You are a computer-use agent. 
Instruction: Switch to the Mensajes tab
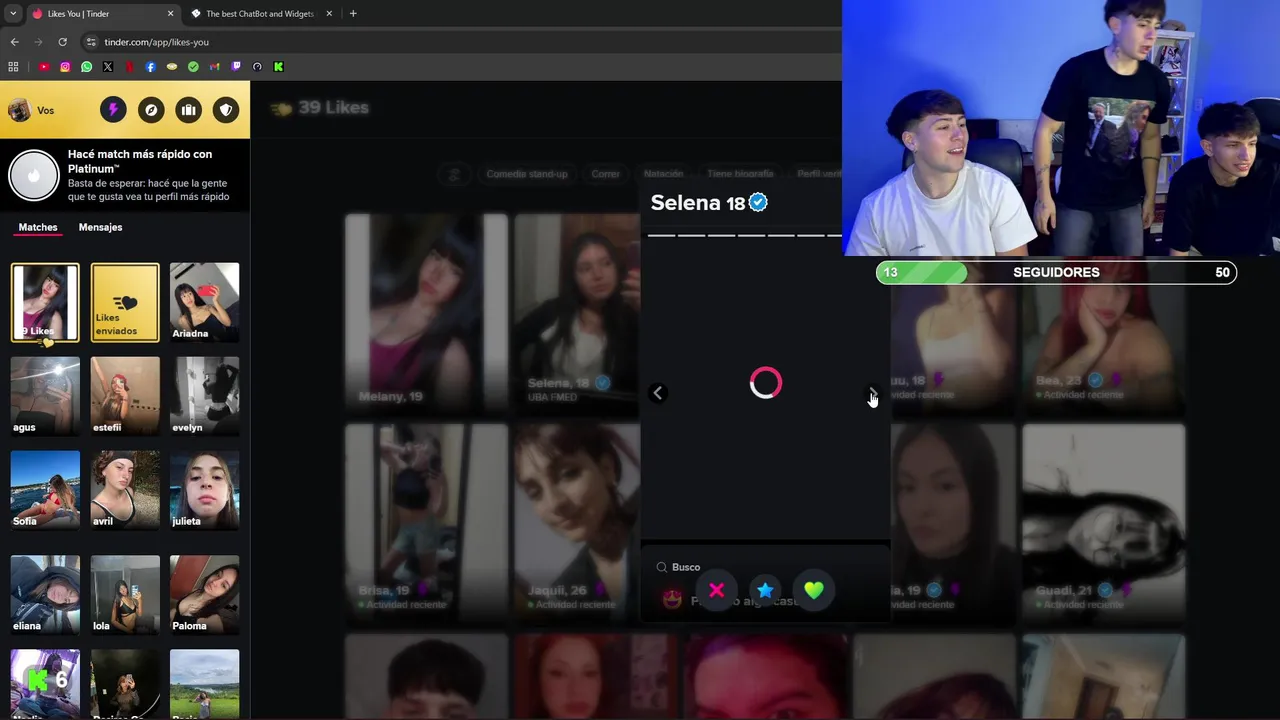pos(100,227)
